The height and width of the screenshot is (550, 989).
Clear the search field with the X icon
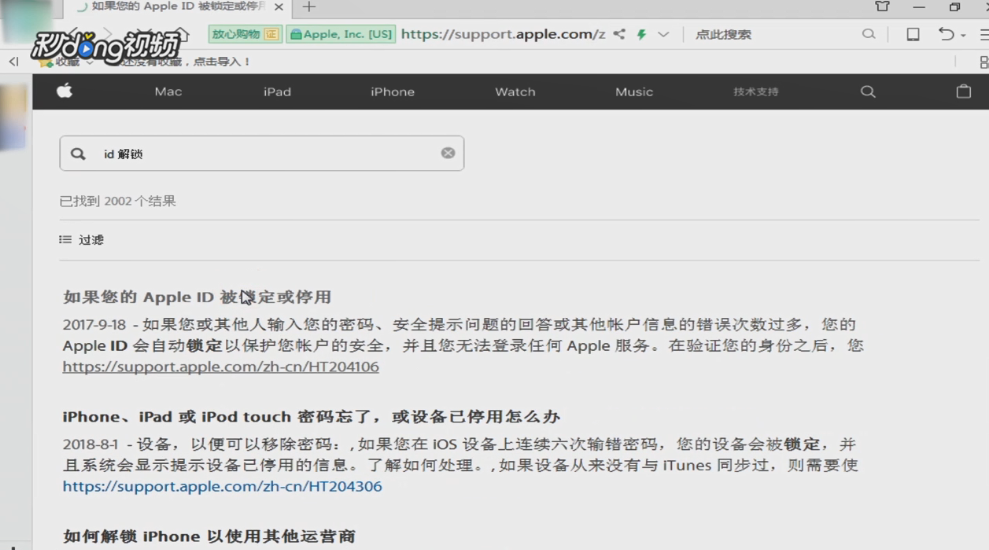tap(448, 153)
